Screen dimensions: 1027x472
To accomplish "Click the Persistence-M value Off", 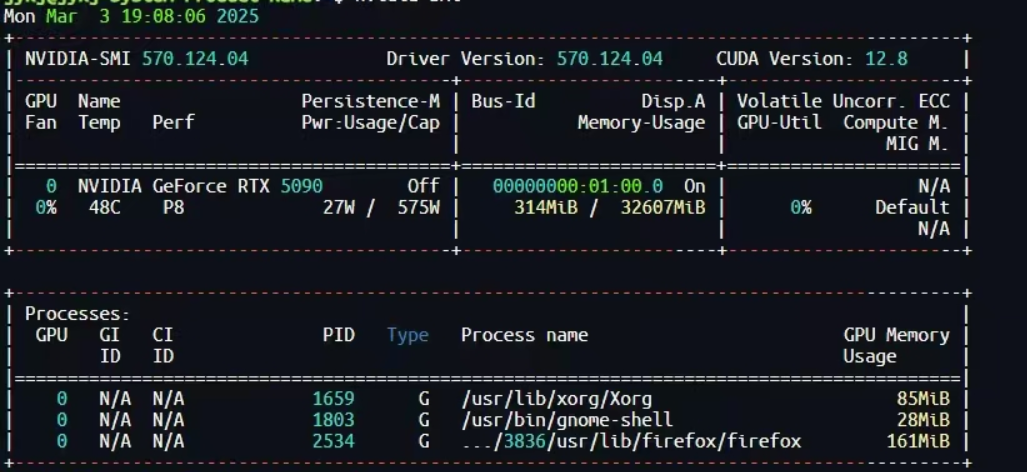I will 424,187.
